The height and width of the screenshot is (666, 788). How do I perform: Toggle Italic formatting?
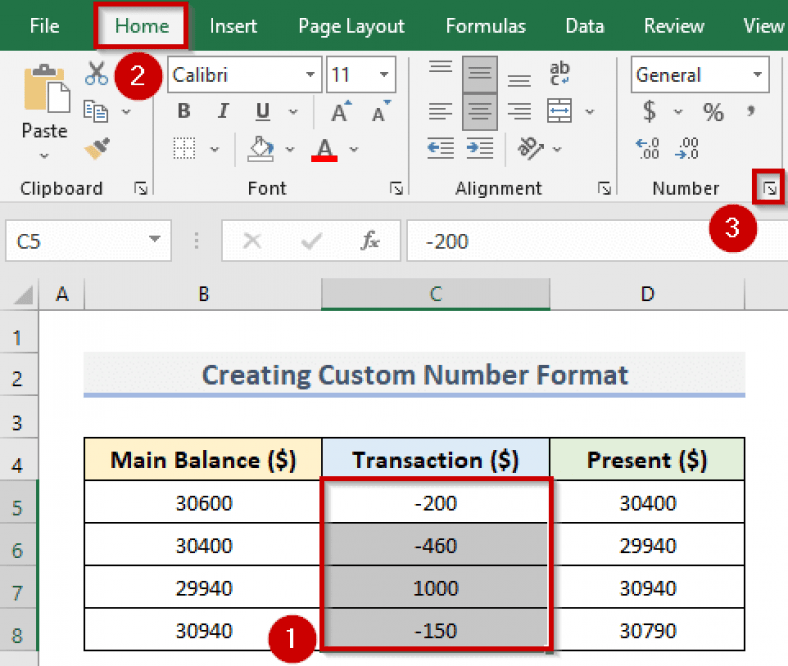223,111
